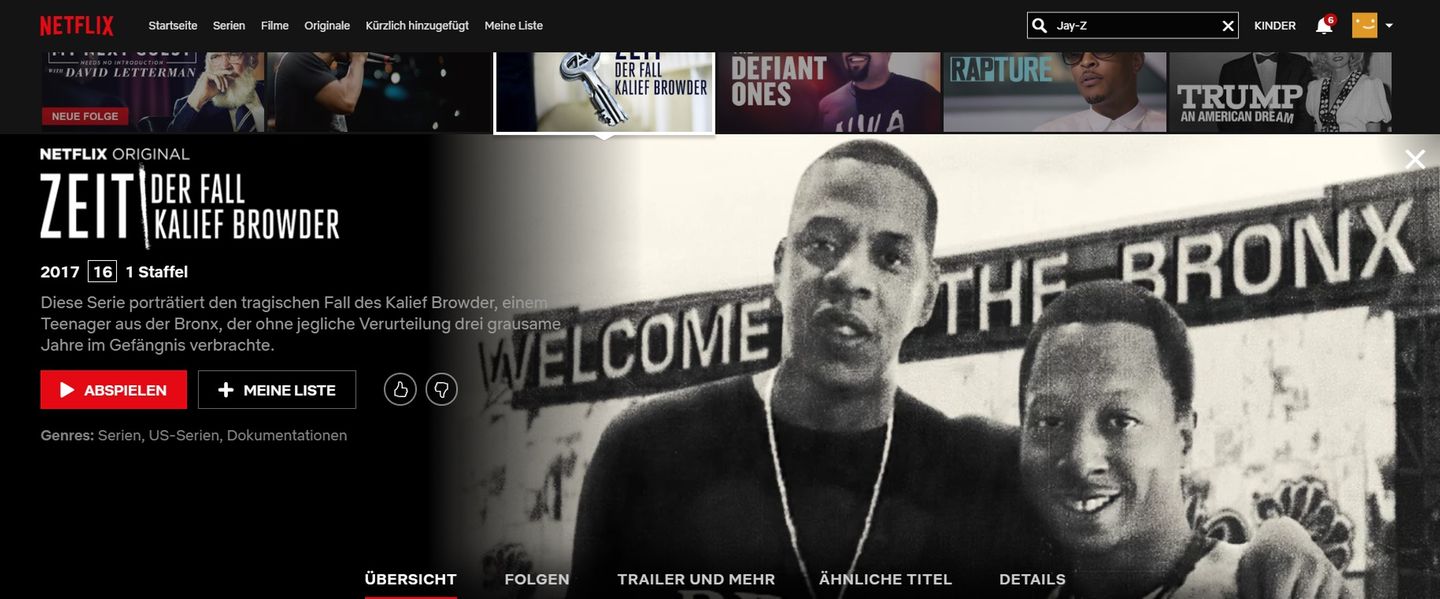The height and width of the screenshot is (599, 1440).
Task: Click the age rating 16 badge
Action: [102, 272]
